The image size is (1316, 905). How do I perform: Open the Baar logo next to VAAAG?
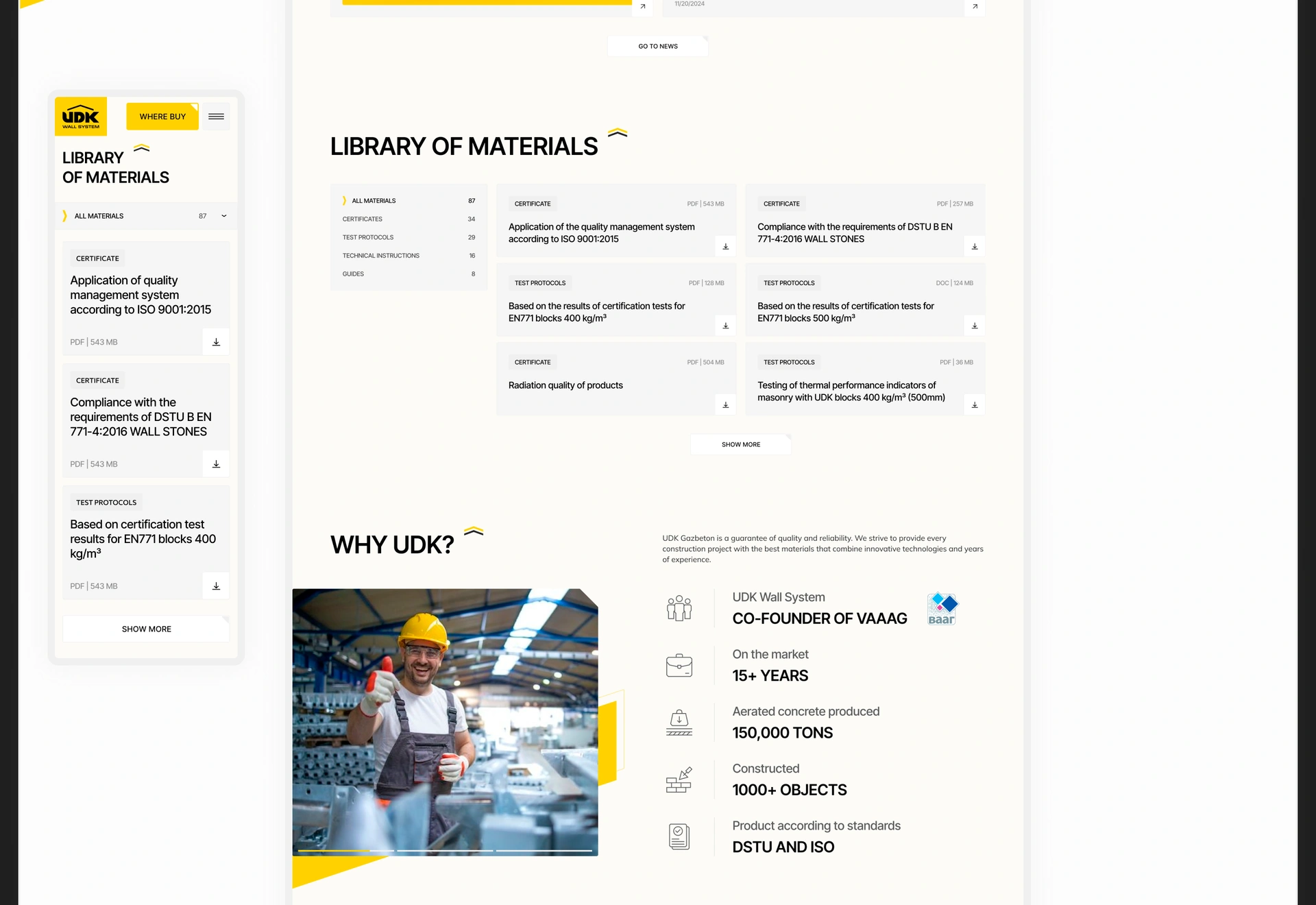[942, 609]
